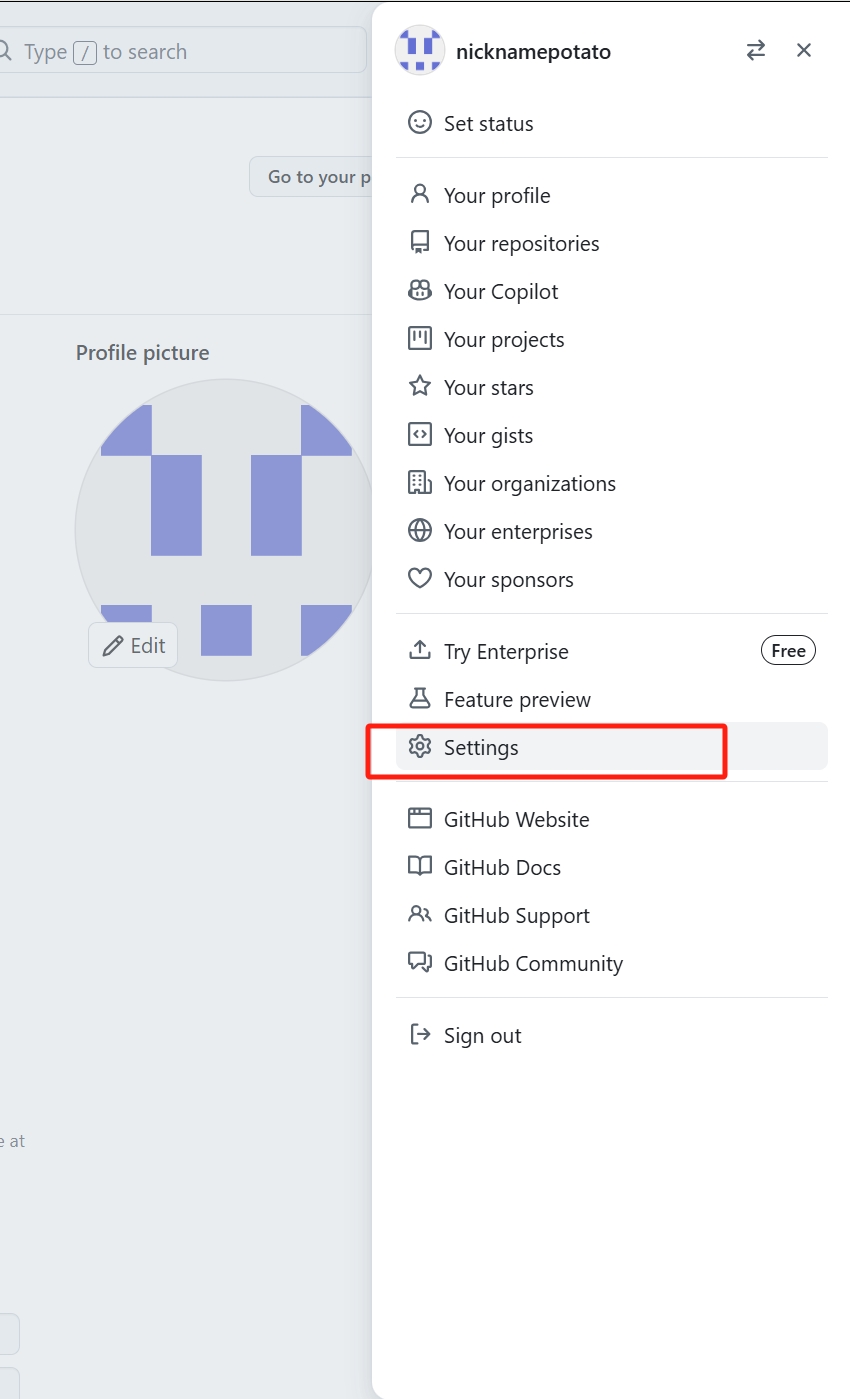Click the book icon for GitHub Docs
Screen dimensions: 850x1399
(x=420, y=867)
